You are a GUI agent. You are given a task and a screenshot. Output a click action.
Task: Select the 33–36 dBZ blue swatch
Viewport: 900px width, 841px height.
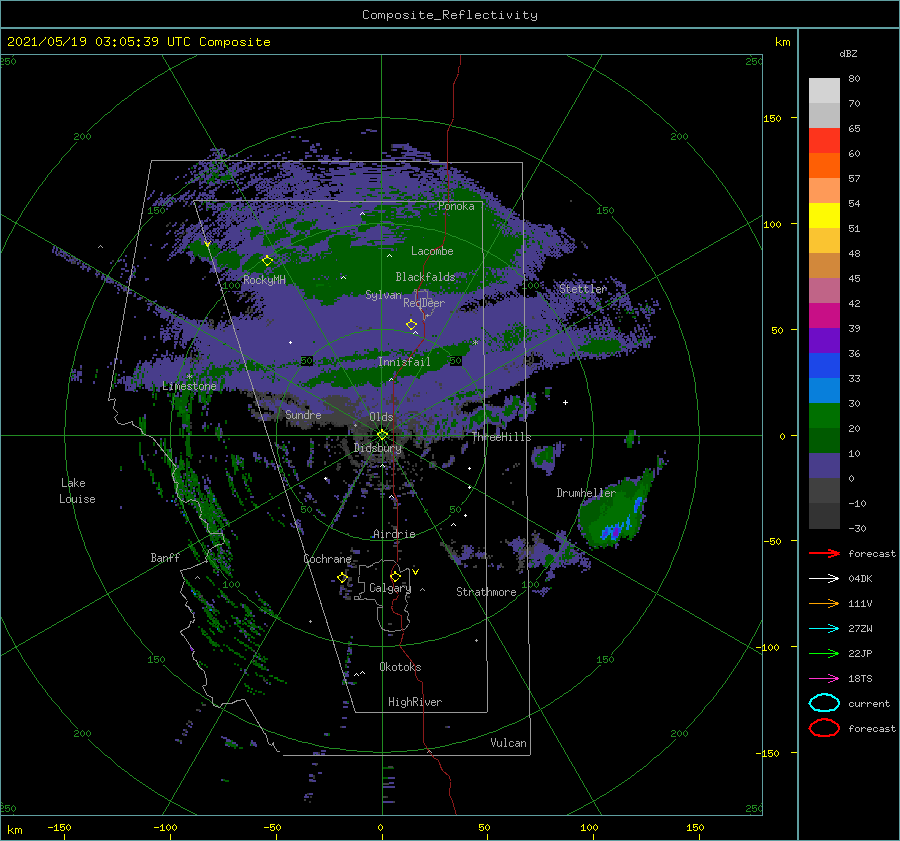pos(824,366)
